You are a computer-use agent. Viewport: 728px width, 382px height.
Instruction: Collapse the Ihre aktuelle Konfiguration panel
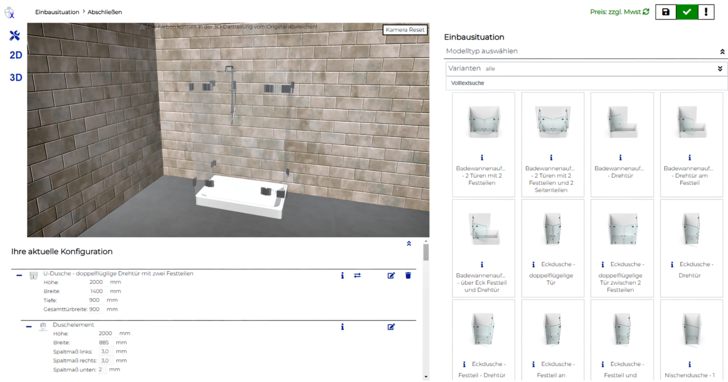pyautogui.click(x=409, y=244)
